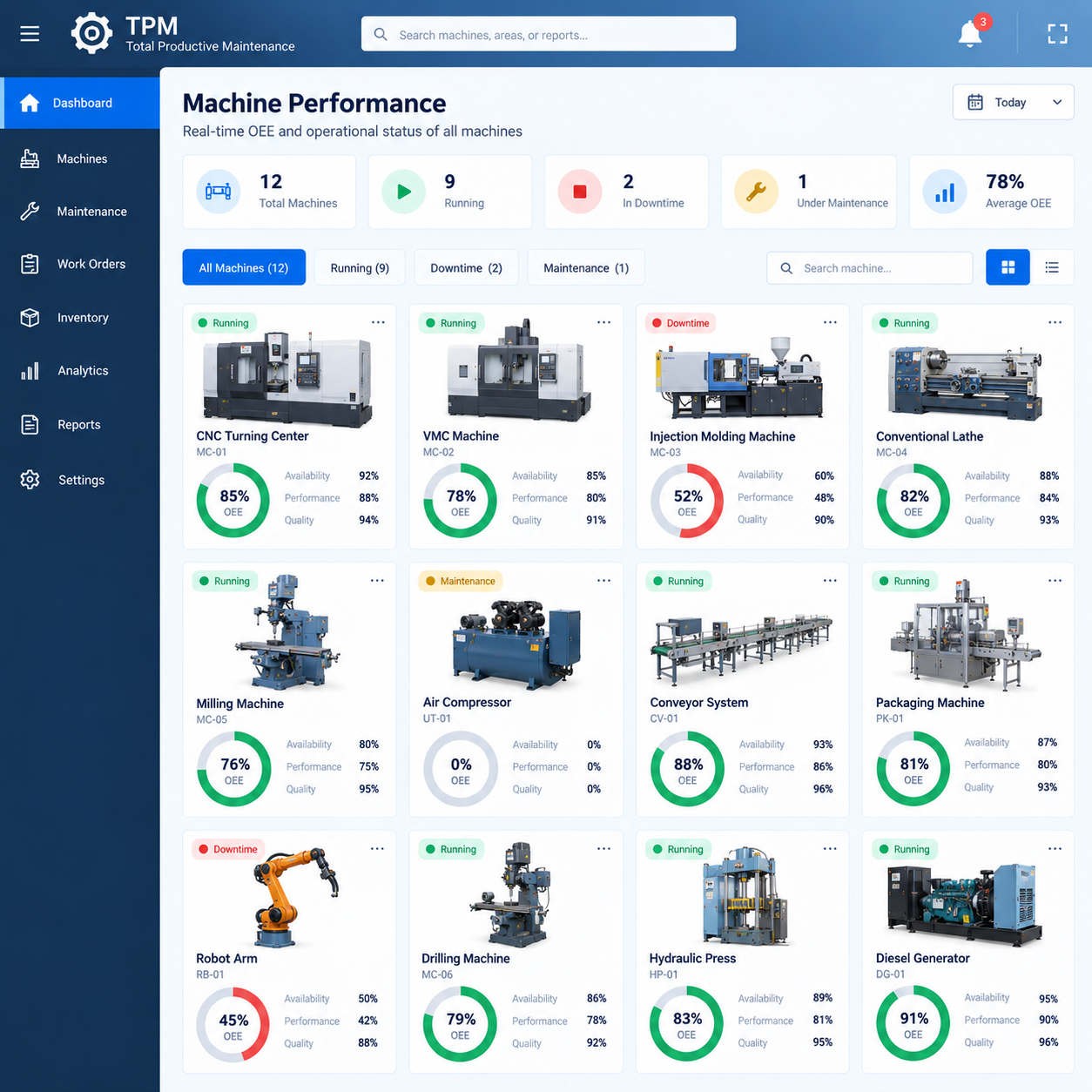Select the Running (9) filter
The image size is (1092, 1092).
click(x=360, y=267)
